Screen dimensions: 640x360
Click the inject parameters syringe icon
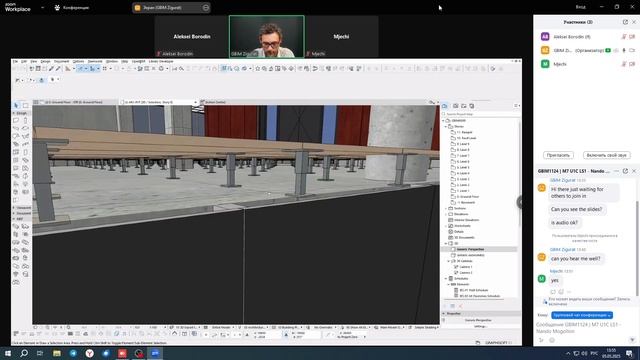tap(58, 69)
